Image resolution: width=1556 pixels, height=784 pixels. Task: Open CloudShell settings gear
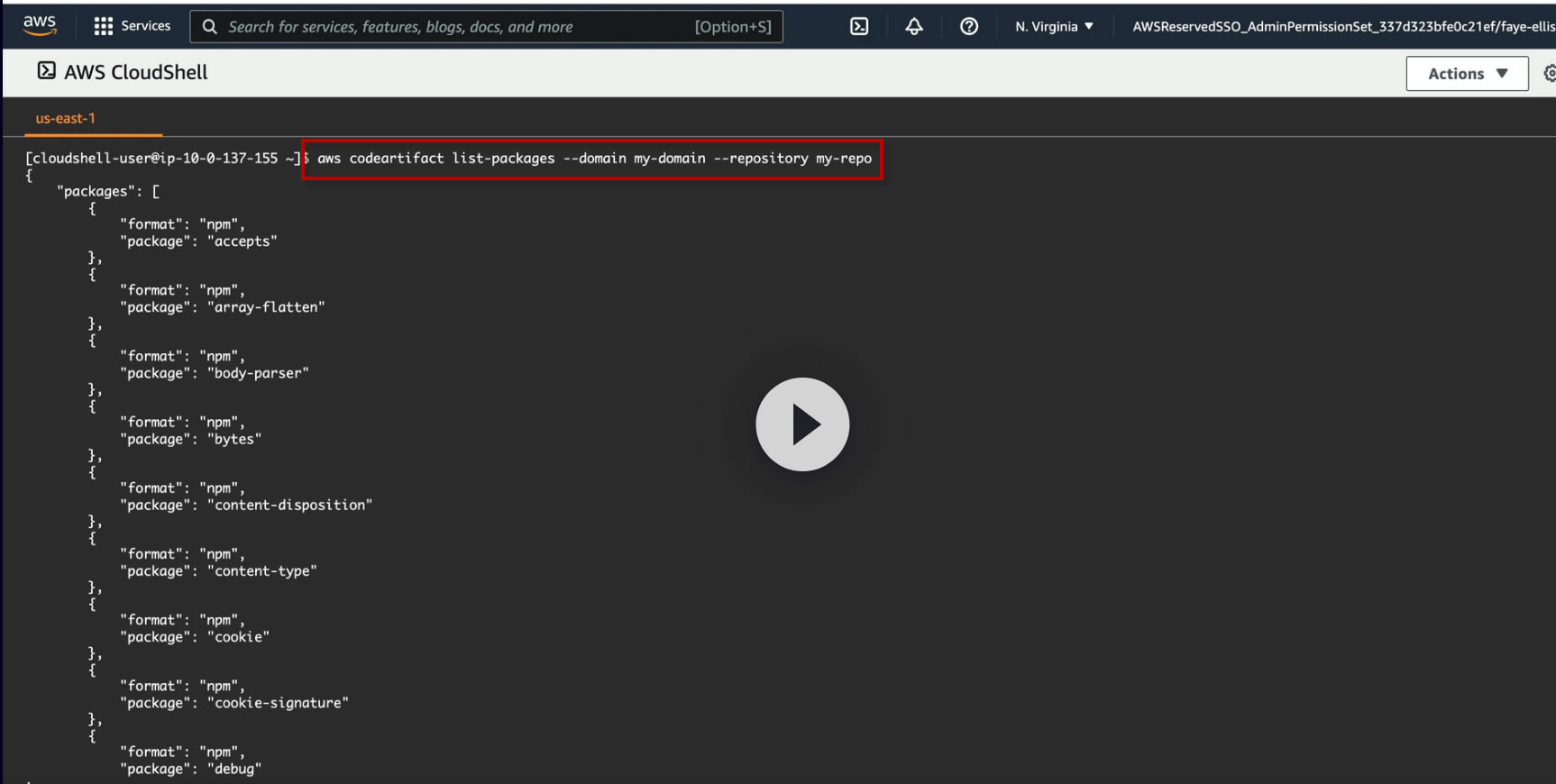pyautogui.click(x=1550, y=73)
